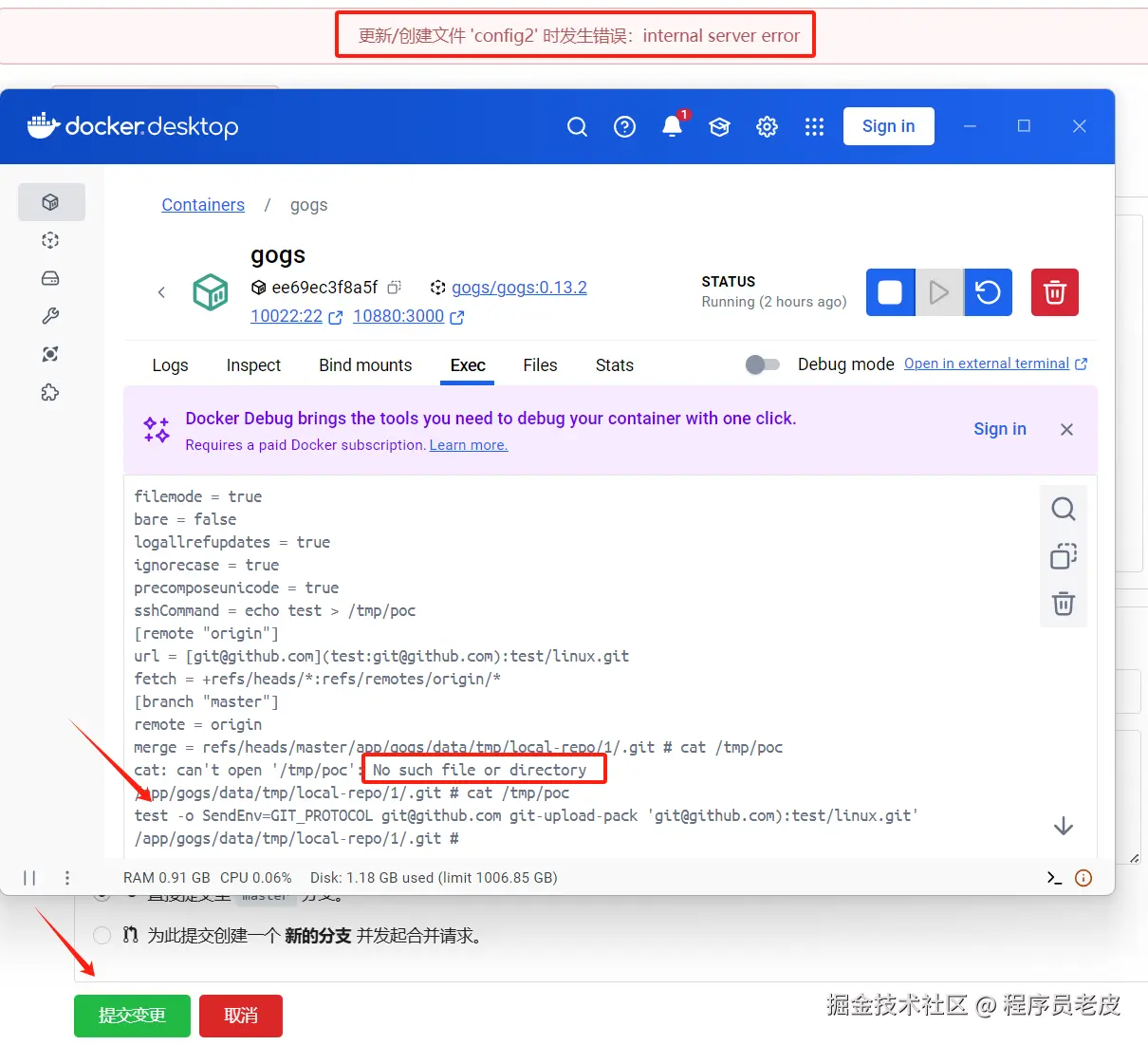Viewport: 1148px width, 1045px height.
Task: Select Containers icon in sidebar
Action: pyautogui.click(x=51, y=202)
